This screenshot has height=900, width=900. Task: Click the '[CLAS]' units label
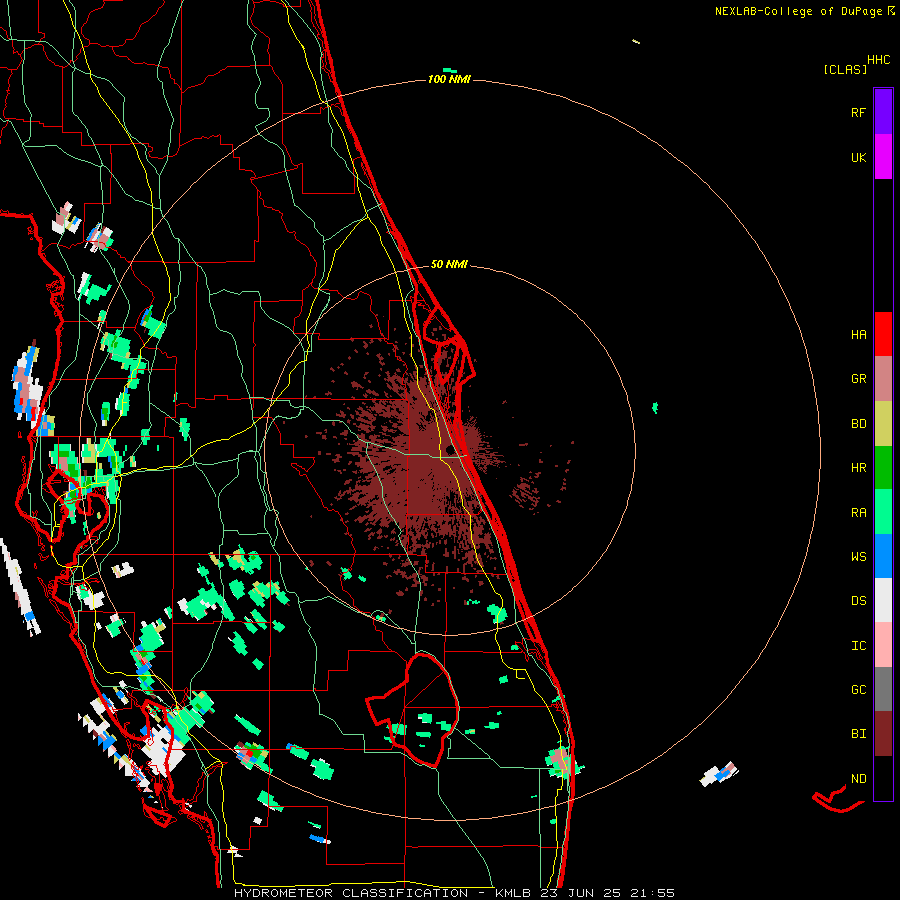coord(845,69)
